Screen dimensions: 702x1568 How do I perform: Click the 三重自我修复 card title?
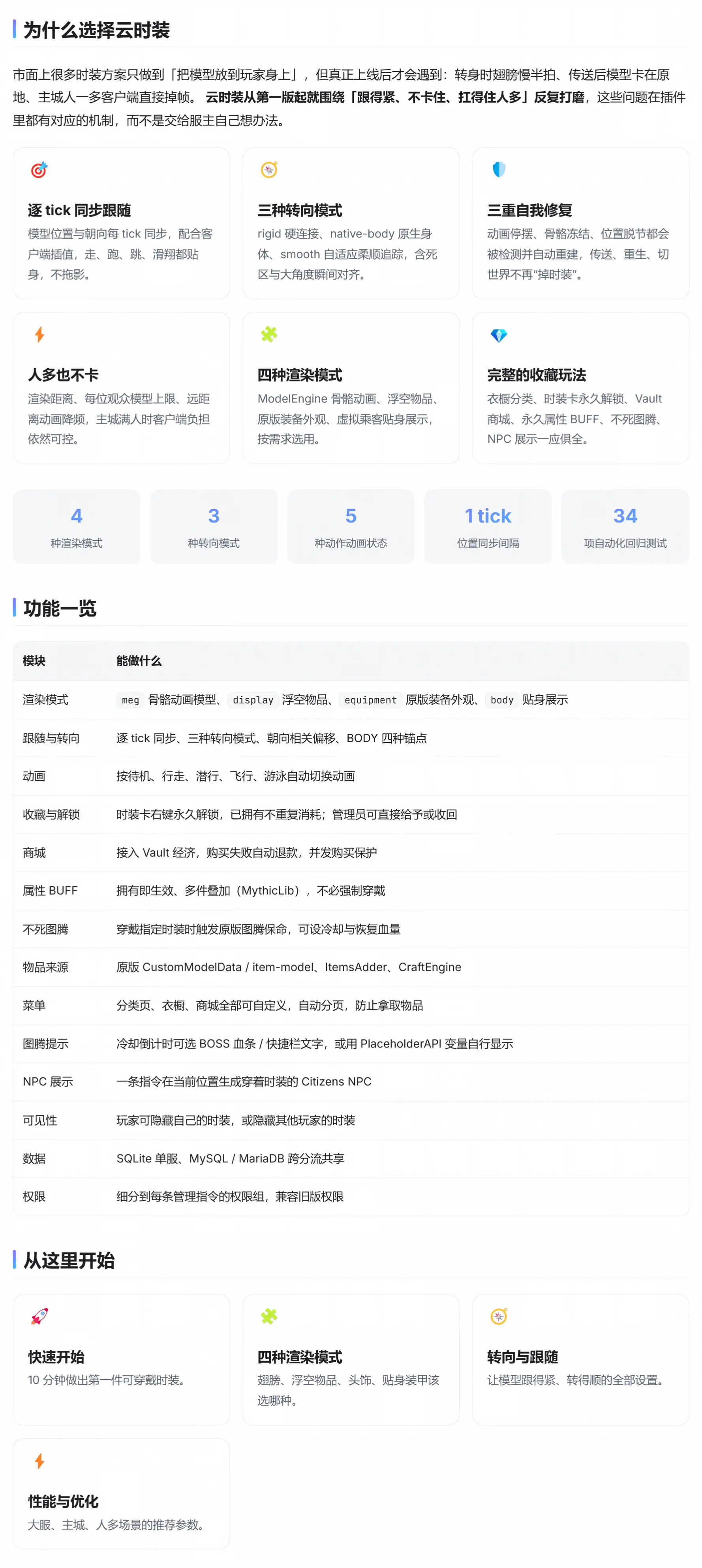coord(530,210)
